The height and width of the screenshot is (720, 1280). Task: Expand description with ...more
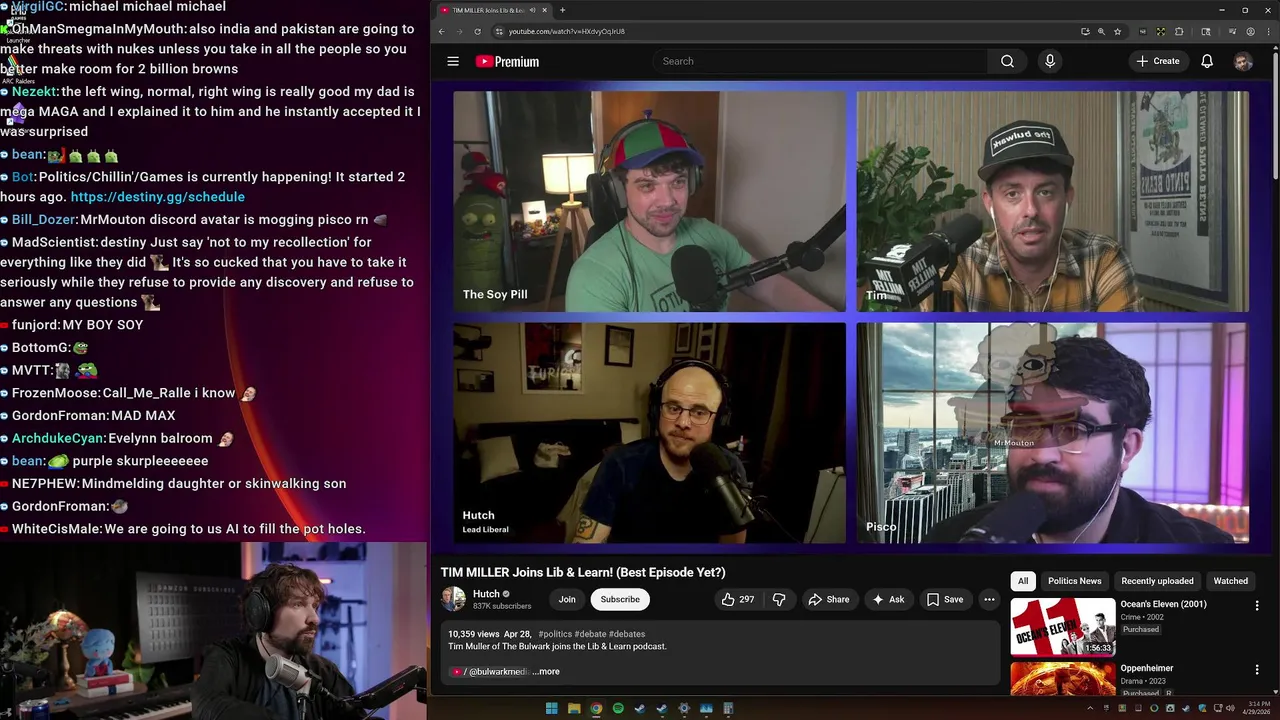(546, 672)
